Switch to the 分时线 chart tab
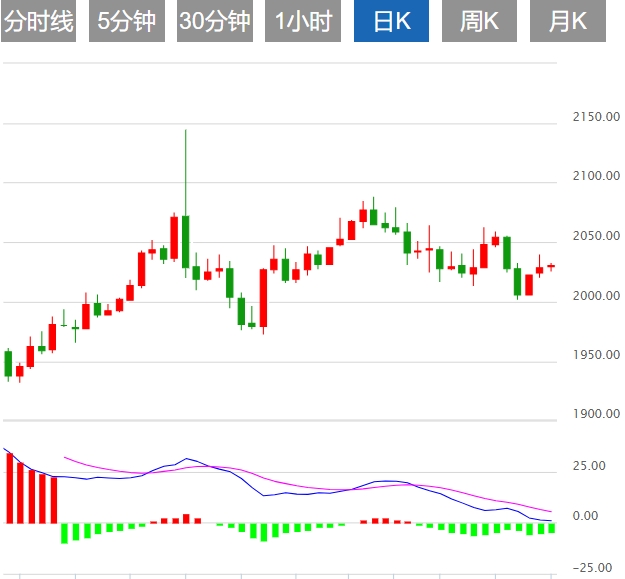This screenshot has height=579, width=625. tap(38, 21)
